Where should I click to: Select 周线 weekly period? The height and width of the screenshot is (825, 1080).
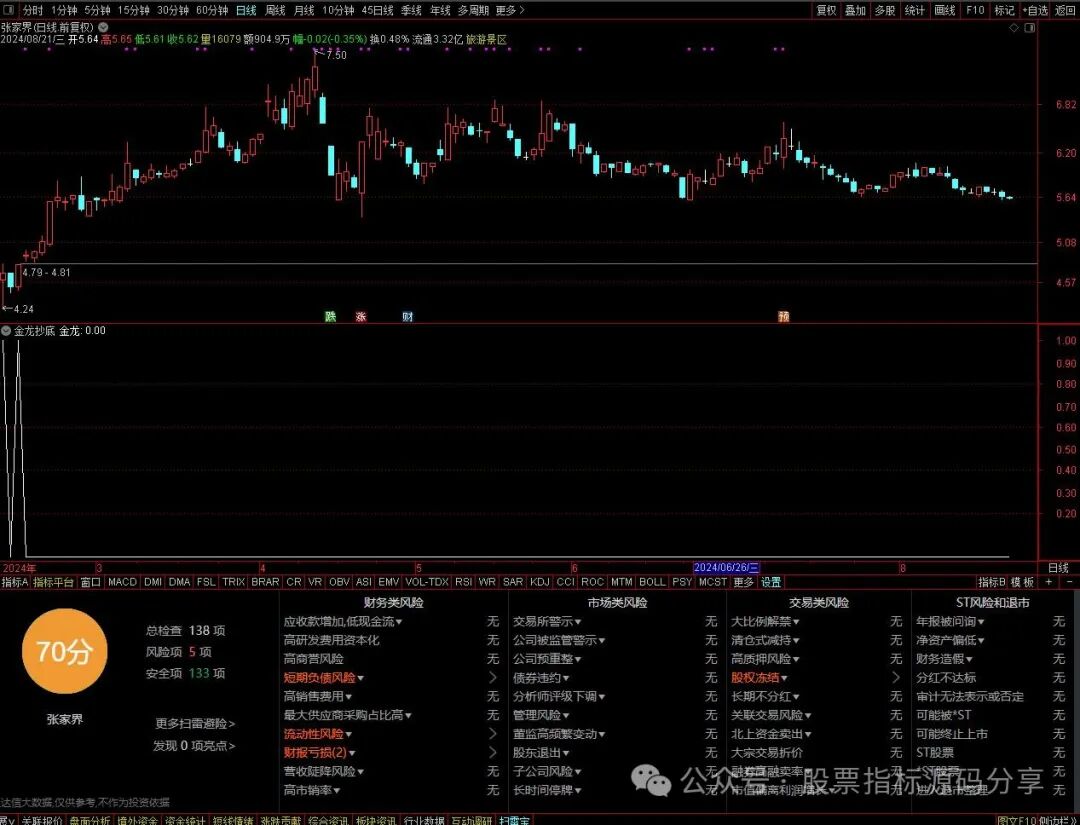pos(275,10)
